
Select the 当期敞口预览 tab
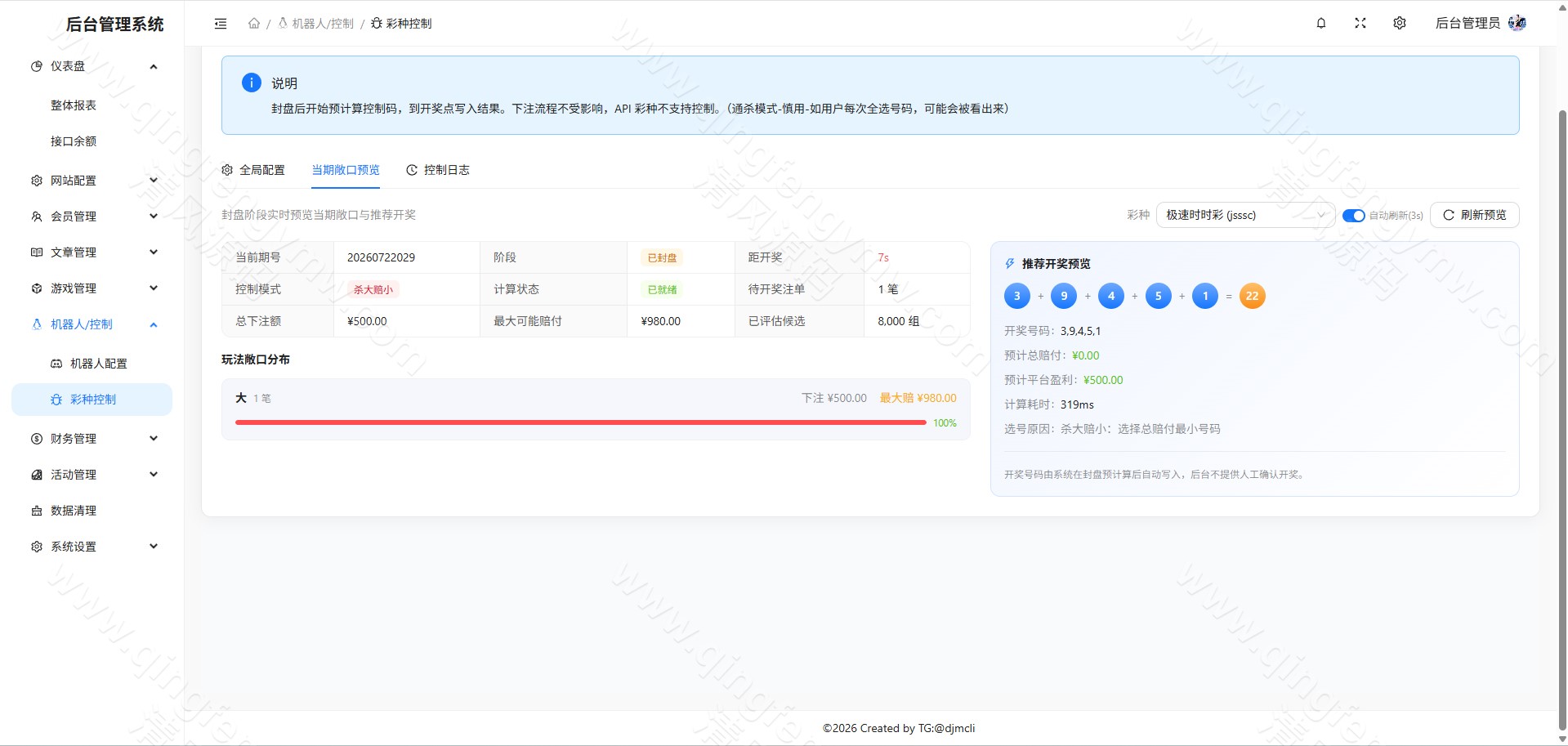[x=346, y=170]
